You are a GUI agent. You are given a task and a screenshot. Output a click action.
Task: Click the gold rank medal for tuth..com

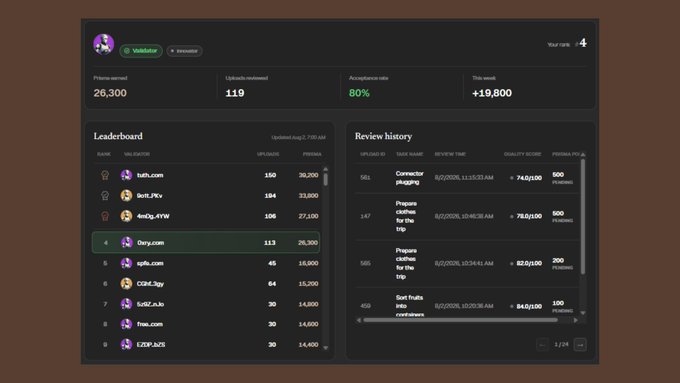coord(105,175)
